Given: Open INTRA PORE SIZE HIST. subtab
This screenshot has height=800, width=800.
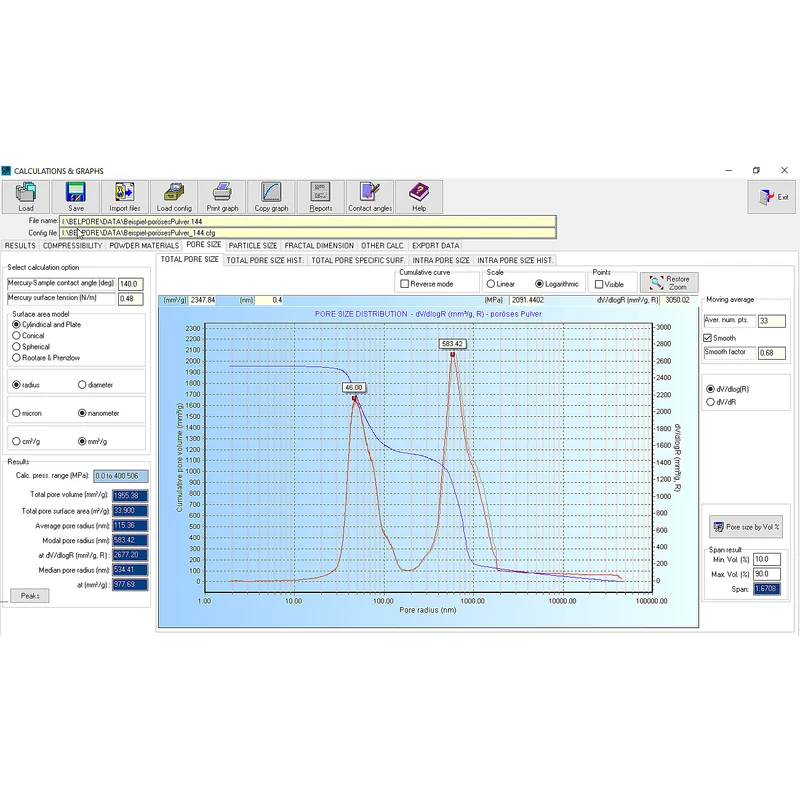Looking at the screenshot, I should click(515, 261).
